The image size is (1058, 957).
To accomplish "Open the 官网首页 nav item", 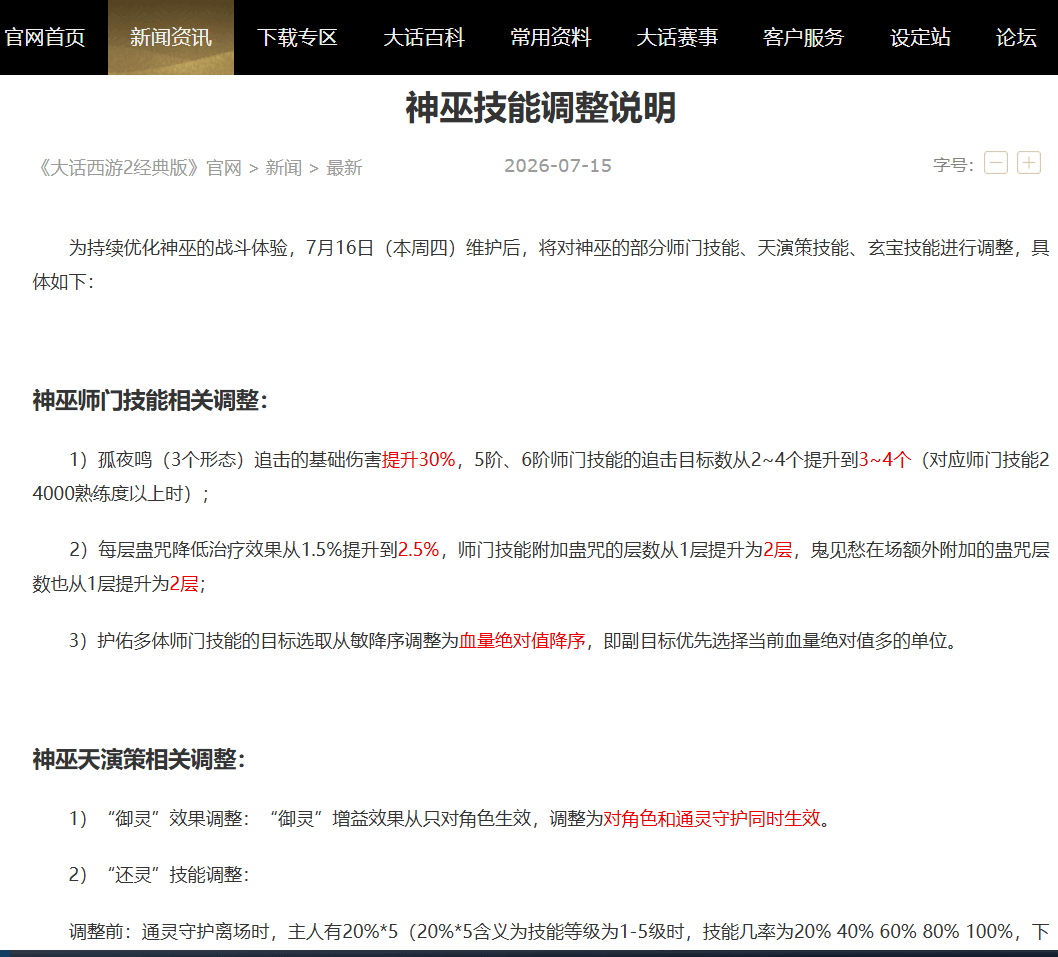I will (45, 37).
